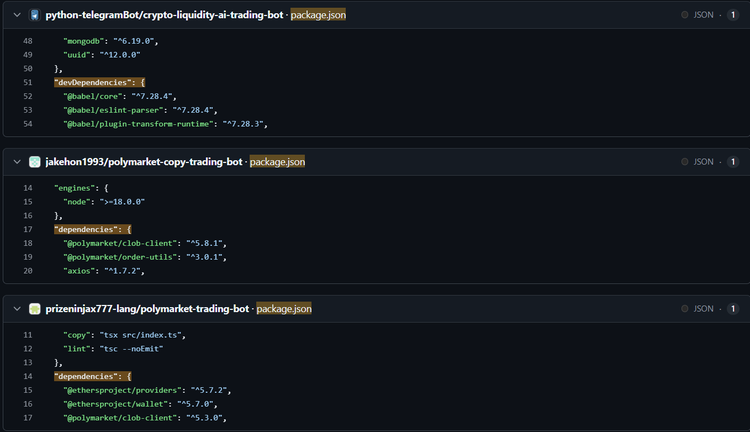The image size is (750, 432).
Task: Open package.json in polymarket-copy-trading-bot
Action: pyautogui.click(x=277, y=162)
